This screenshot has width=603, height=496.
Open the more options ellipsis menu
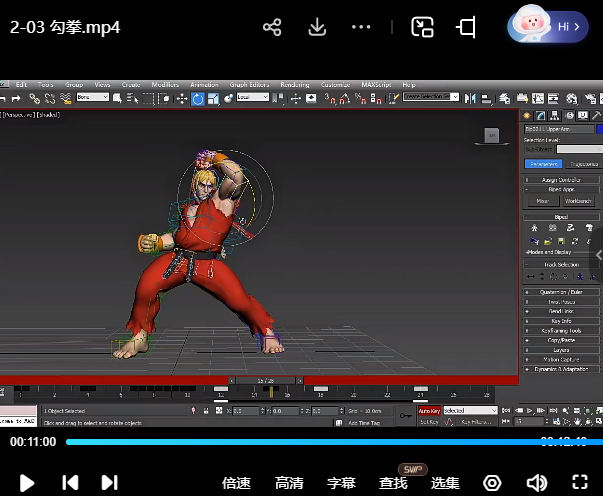361,27
